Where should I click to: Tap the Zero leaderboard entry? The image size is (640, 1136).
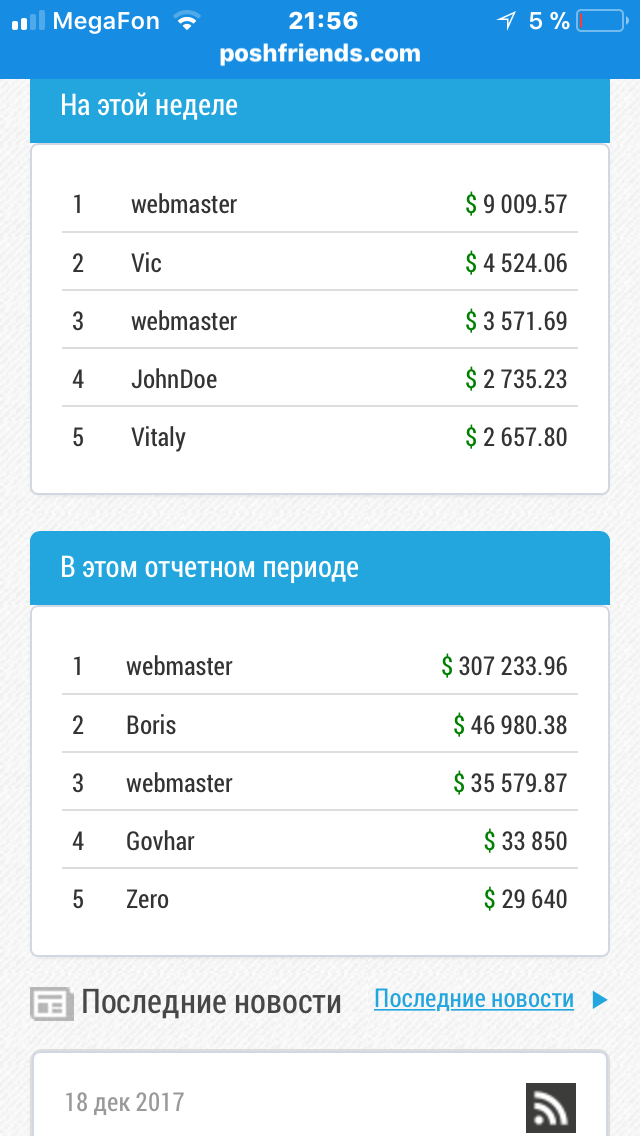(x=320, y=899)
